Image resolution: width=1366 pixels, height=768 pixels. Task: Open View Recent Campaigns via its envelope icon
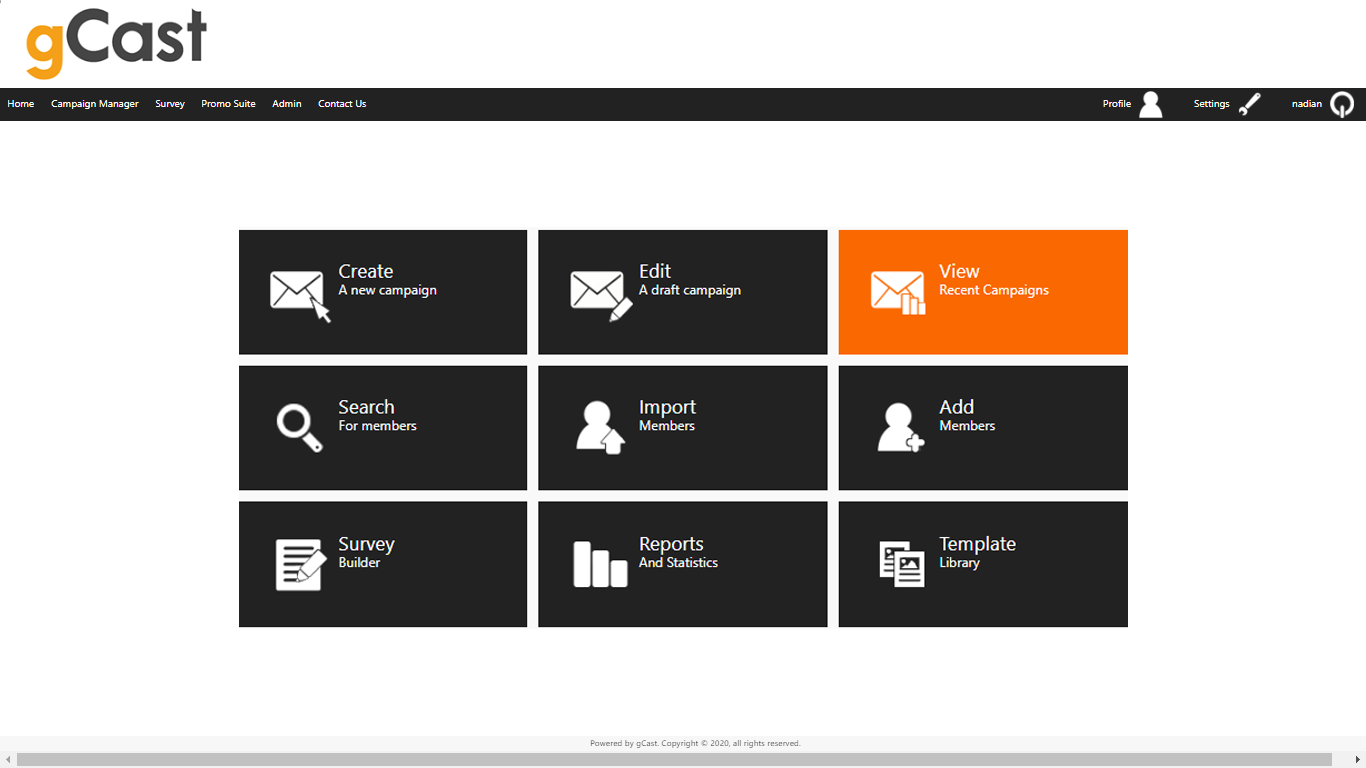895,292
